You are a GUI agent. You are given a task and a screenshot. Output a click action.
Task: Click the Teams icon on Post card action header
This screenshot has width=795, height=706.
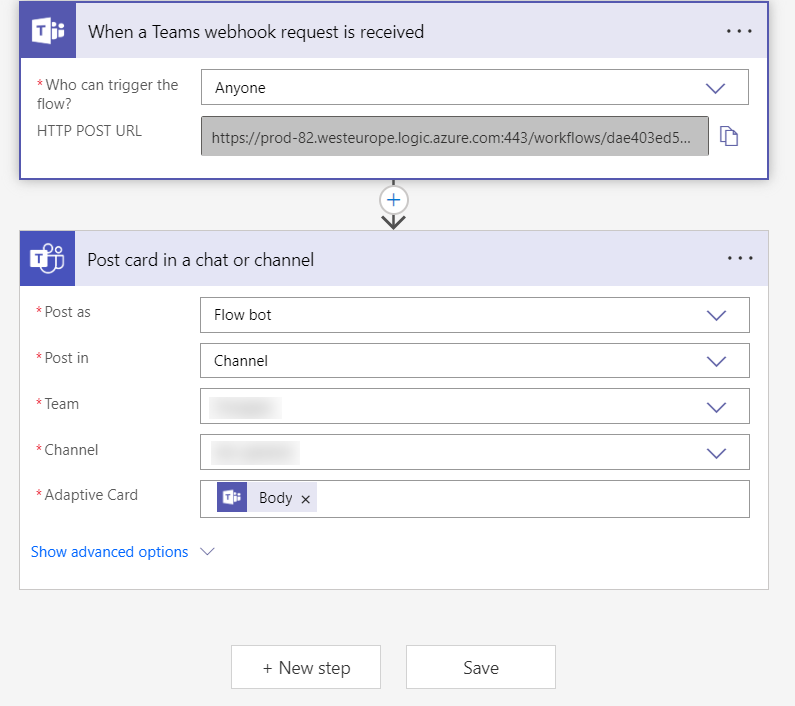pyautogui.click(x=48, y=259)
